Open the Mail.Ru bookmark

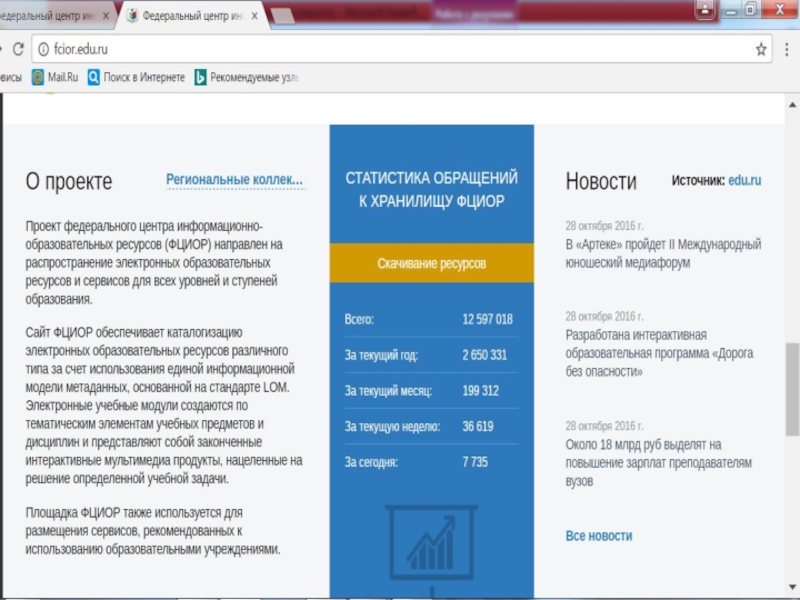(x=55, y=77)
